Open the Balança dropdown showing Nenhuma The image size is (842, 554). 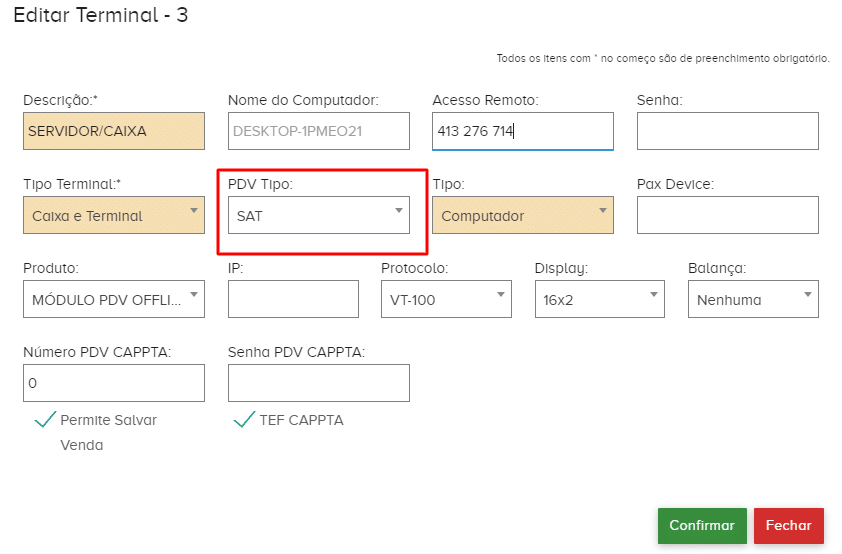(753, 299)
